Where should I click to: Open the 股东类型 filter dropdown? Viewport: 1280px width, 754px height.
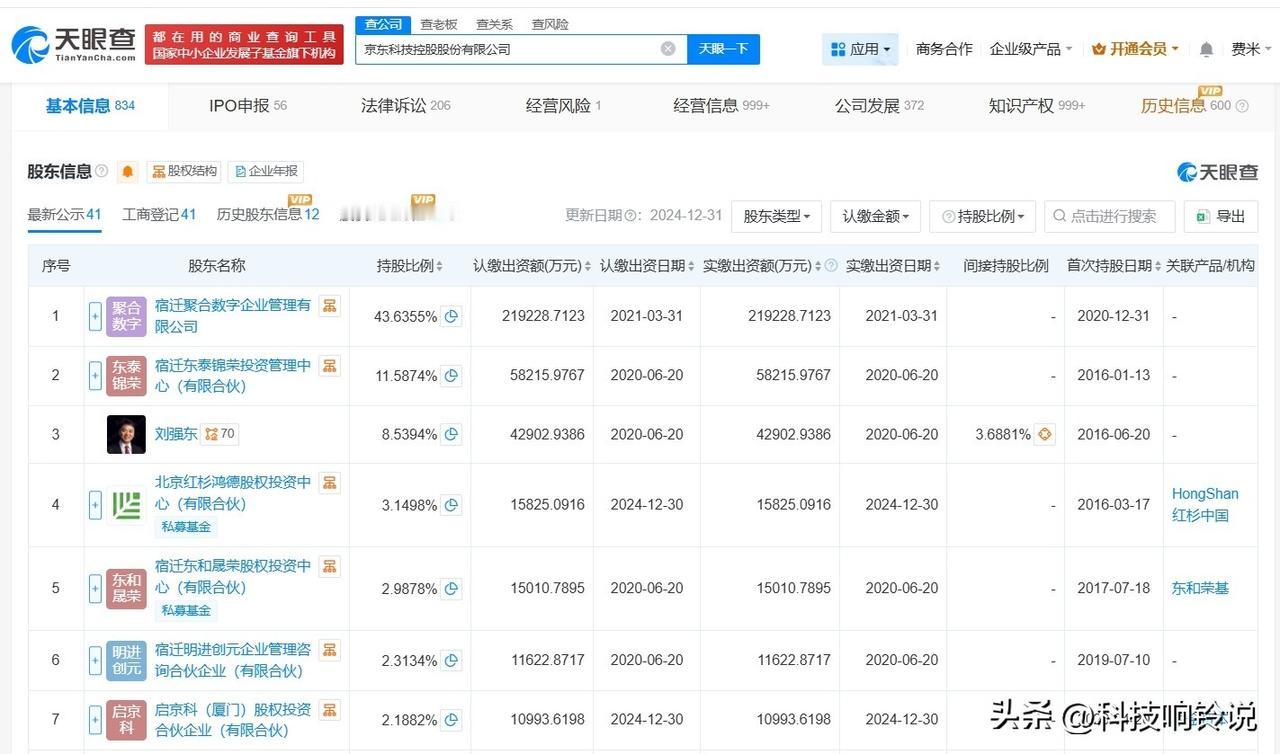click(776, 216)
